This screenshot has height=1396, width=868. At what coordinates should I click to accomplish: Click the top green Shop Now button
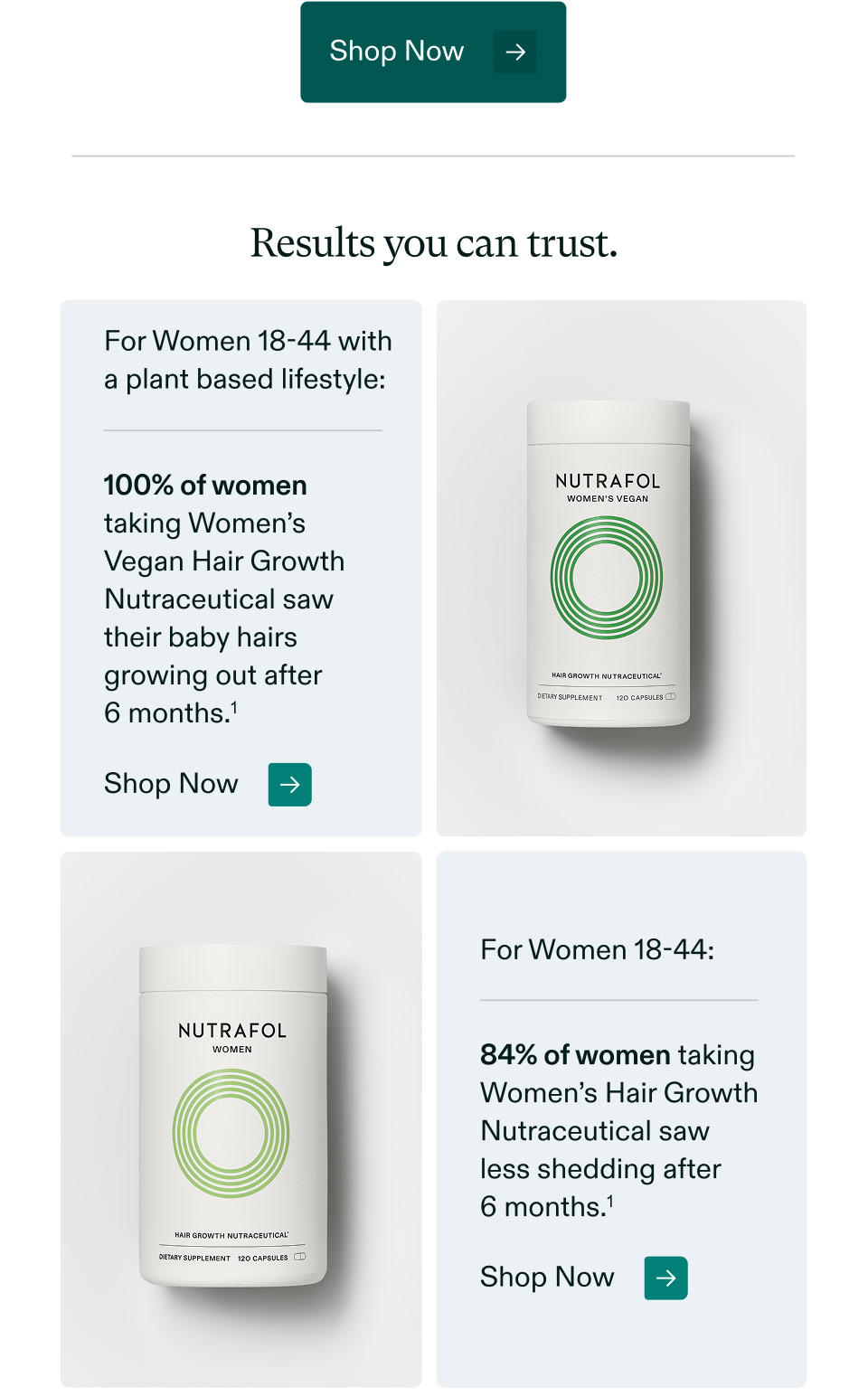click(x=433, y=52)
